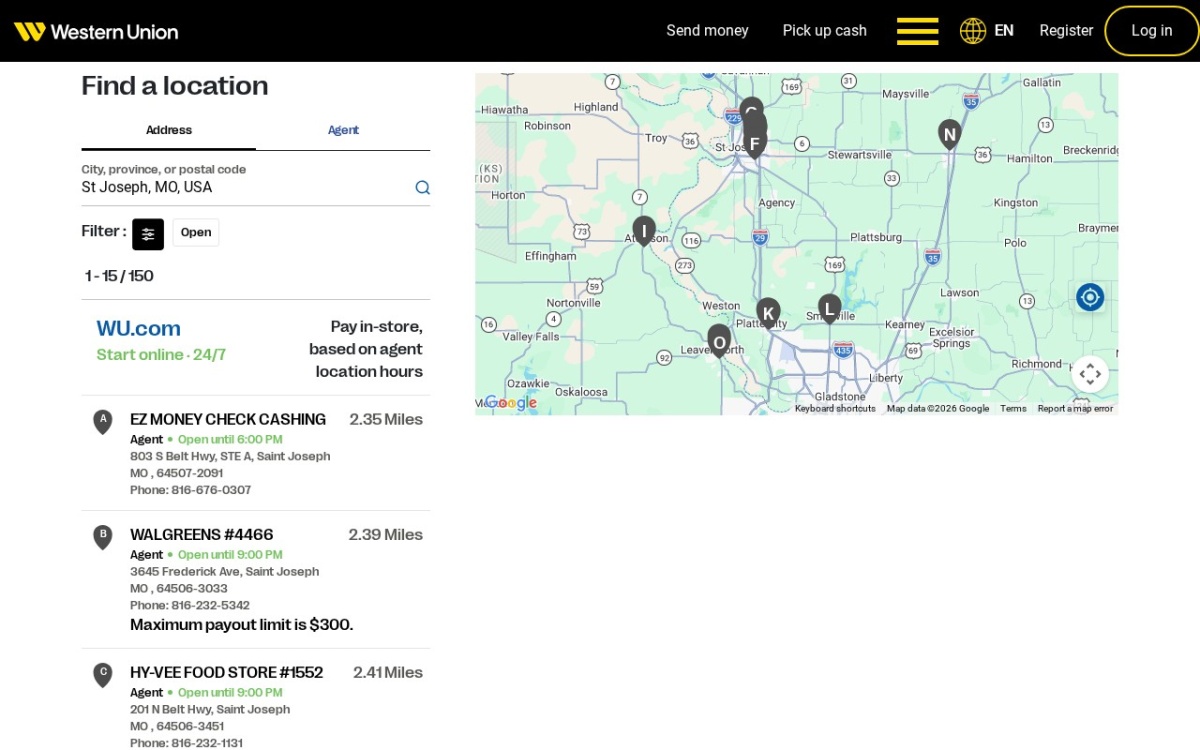The height and width of the screenshot is (750, 1200).
Task: Click marker B beside Walgreens listing
Action: click(102, 537)
